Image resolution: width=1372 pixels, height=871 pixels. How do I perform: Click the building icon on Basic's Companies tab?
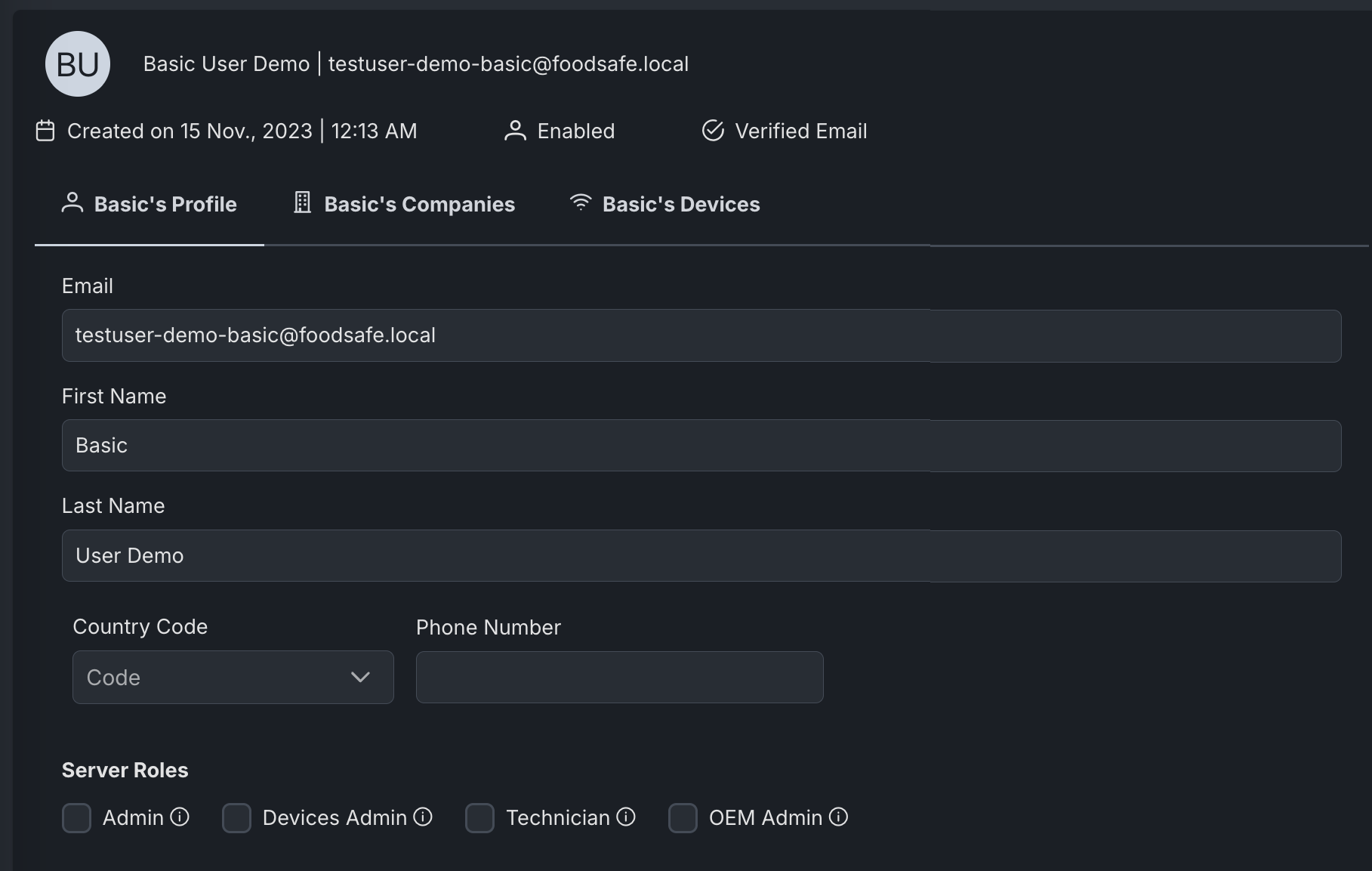(x=301, y=202)
